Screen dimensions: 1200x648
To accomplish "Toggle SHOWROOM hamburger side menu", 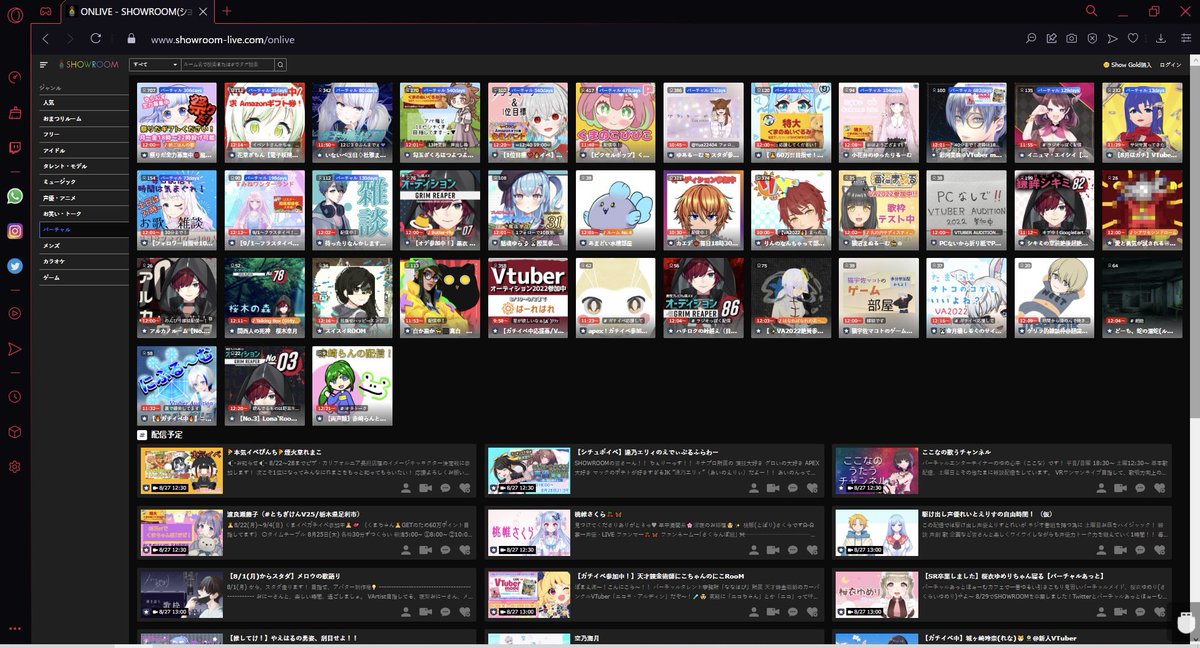I will (44, 64).
